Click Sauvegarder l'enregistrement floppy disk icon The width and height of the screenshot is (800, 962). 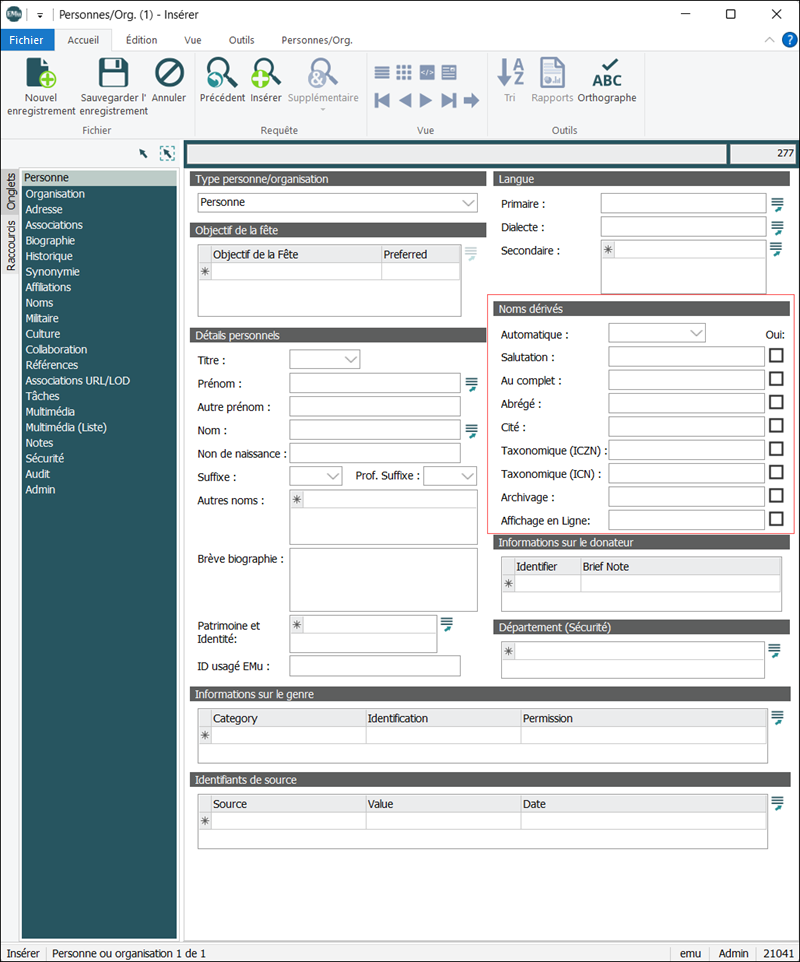[x=113, y=73]
